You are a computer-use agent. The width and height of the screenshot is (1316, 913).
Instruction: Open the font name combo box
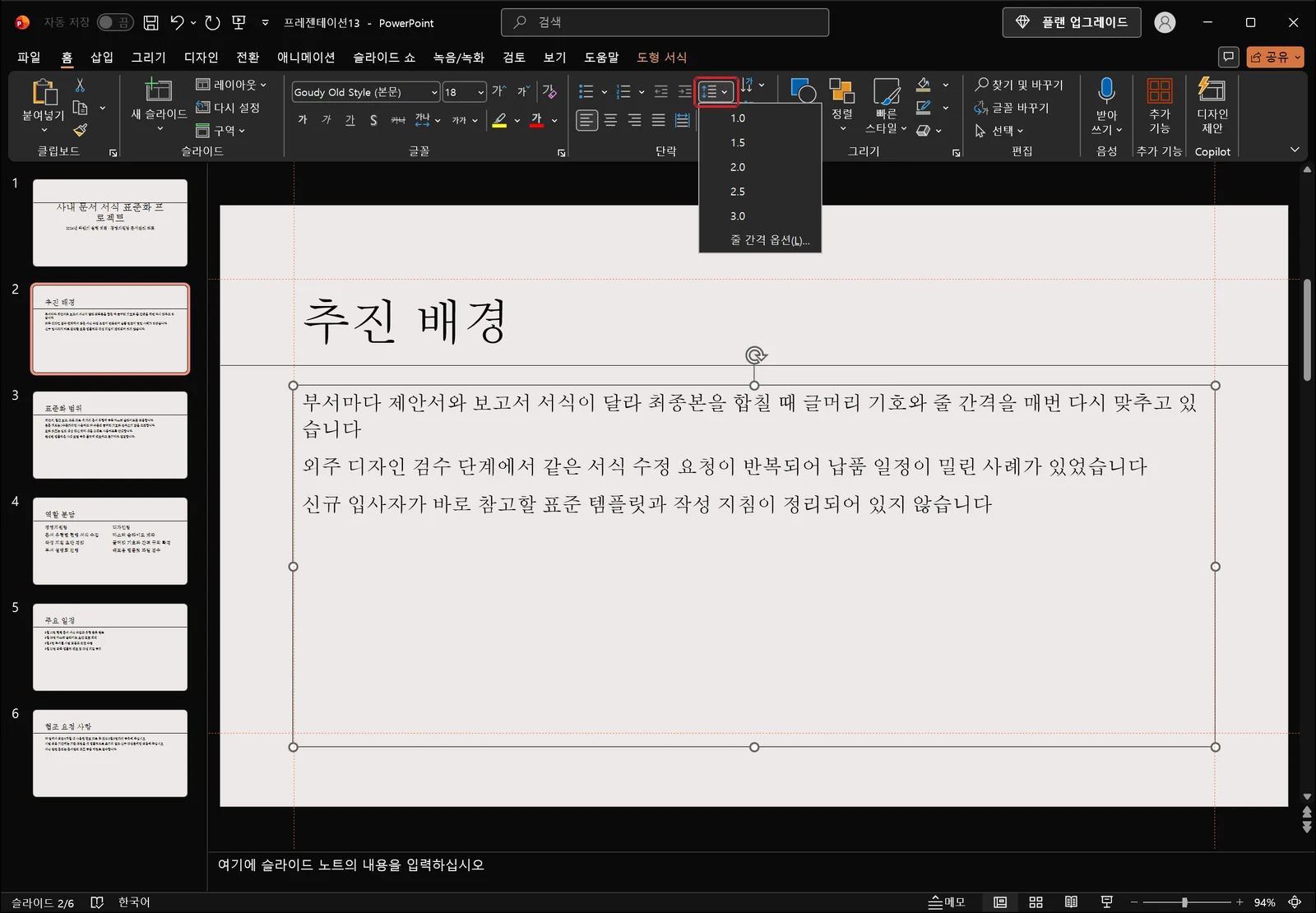[x=366, y=92]
